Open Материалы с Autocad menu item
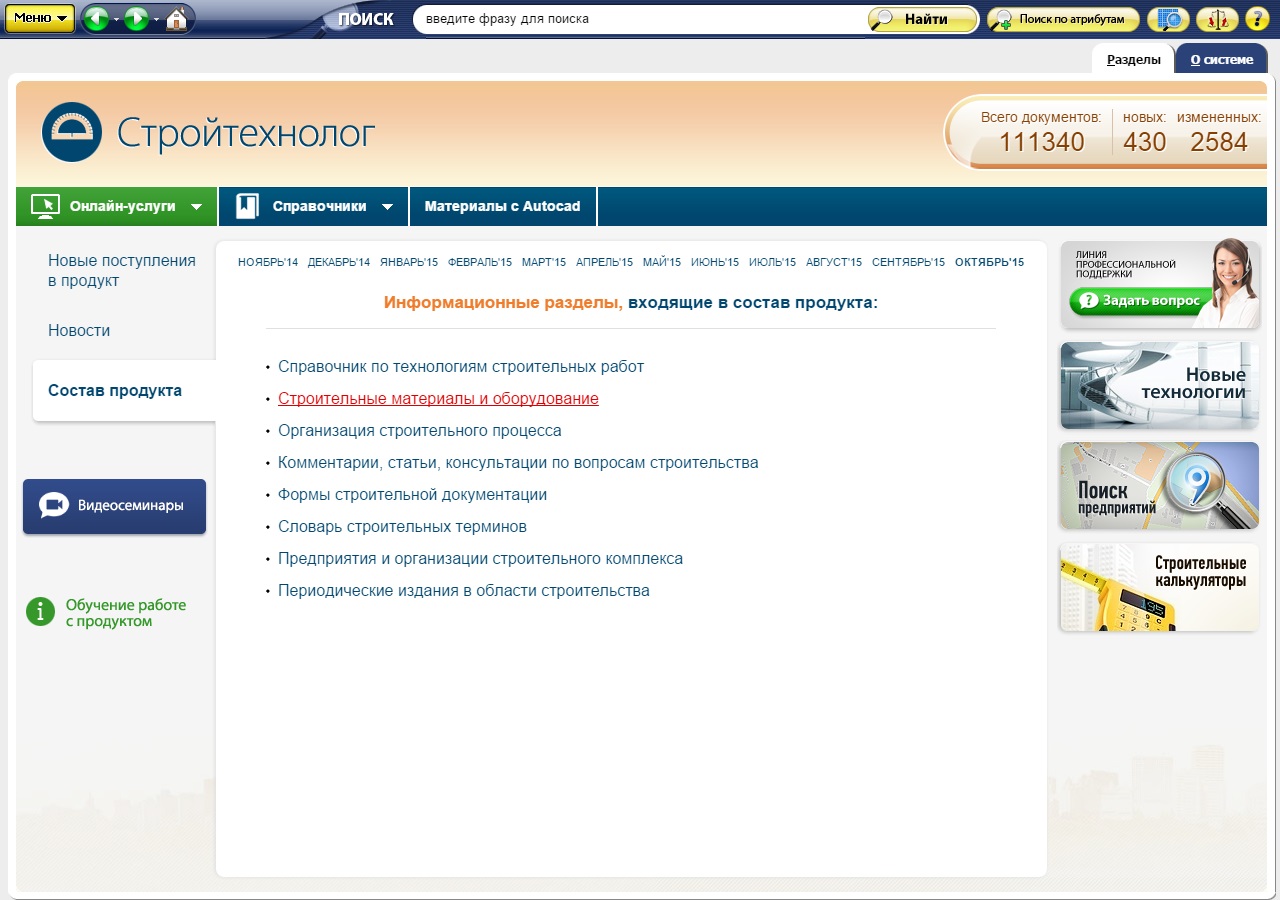1280x900 pixels. click(502, 206)
